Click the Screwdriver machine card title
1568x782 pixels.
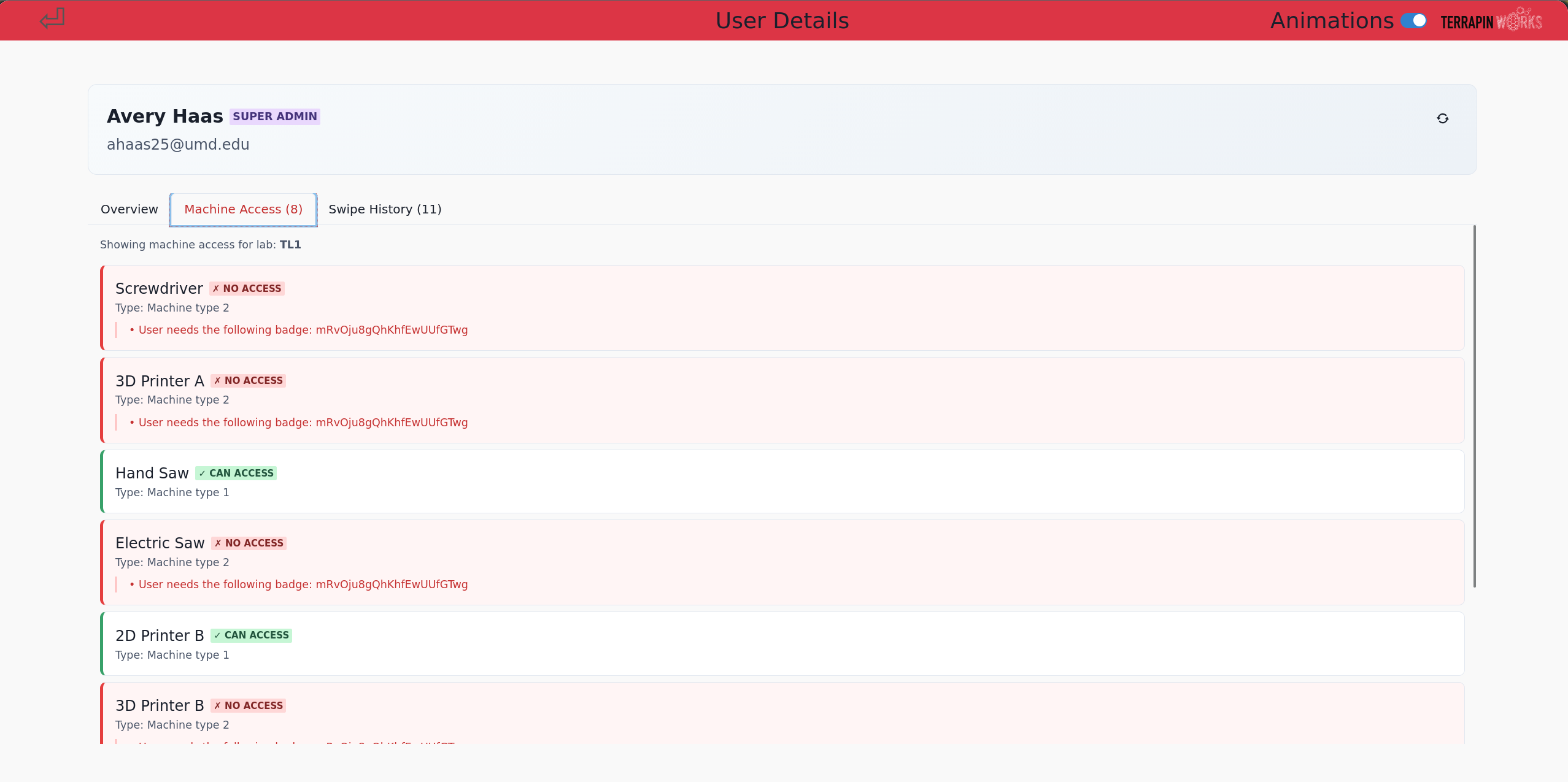[159, 288]
